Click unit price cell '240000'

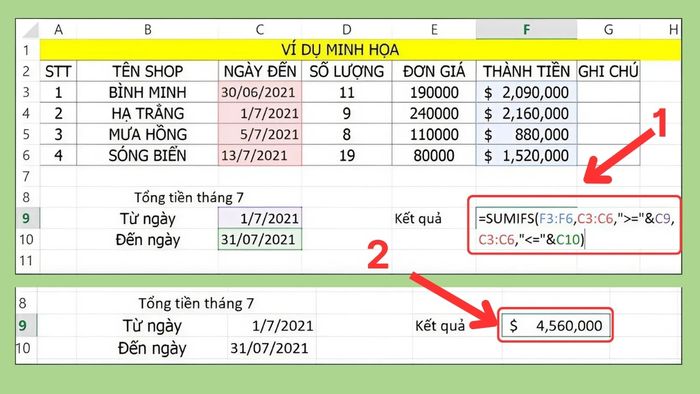pyautogui.click(x=434, y=113)
